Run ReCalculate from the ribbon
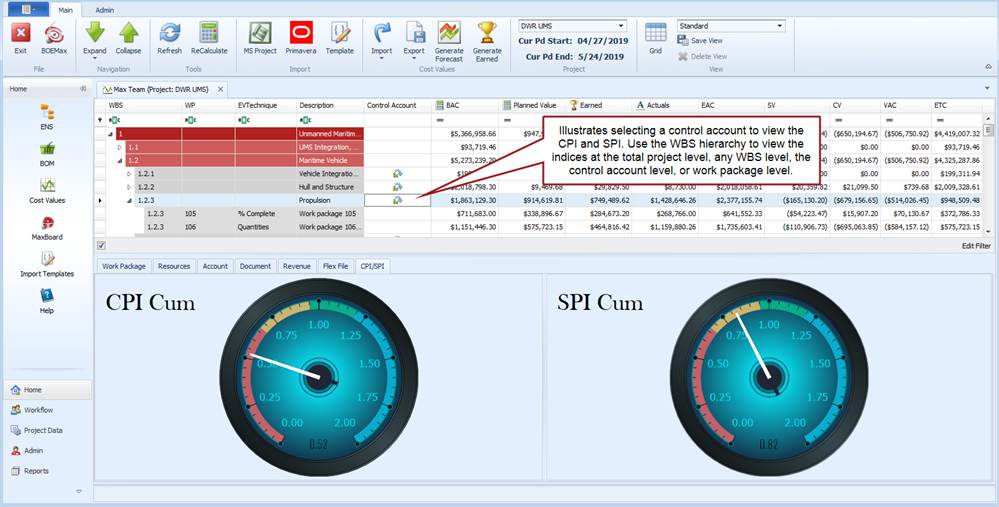The height and width of the screenshot is (507, 999). 208,33
